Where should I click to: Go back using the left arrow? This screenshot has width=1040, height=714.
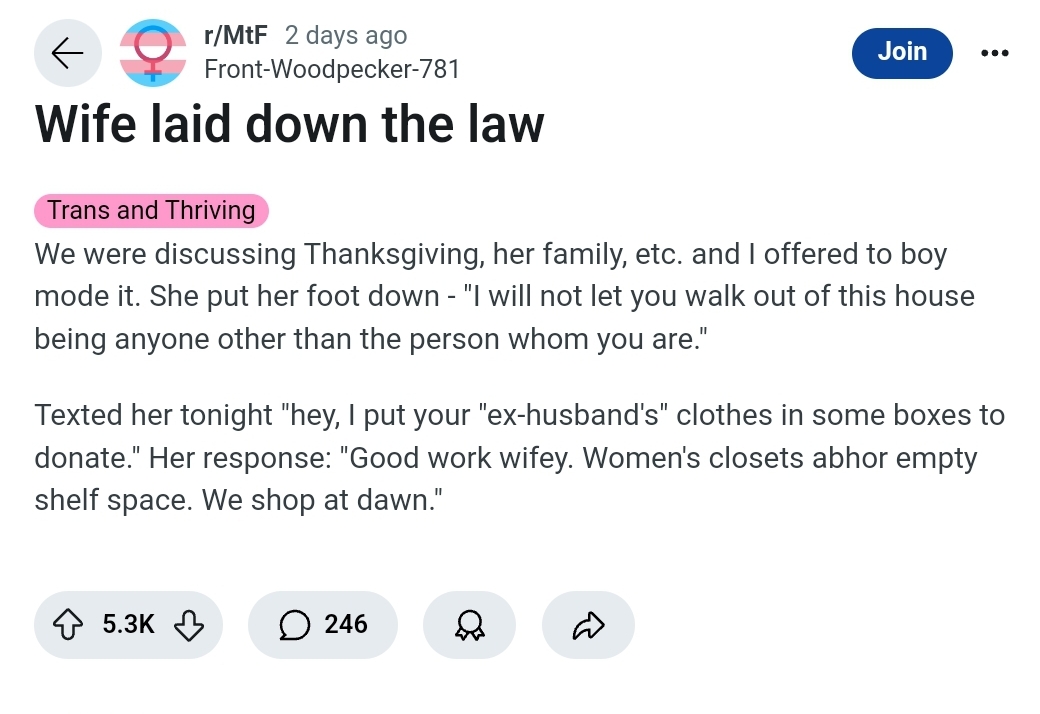(x=67, y=53)
